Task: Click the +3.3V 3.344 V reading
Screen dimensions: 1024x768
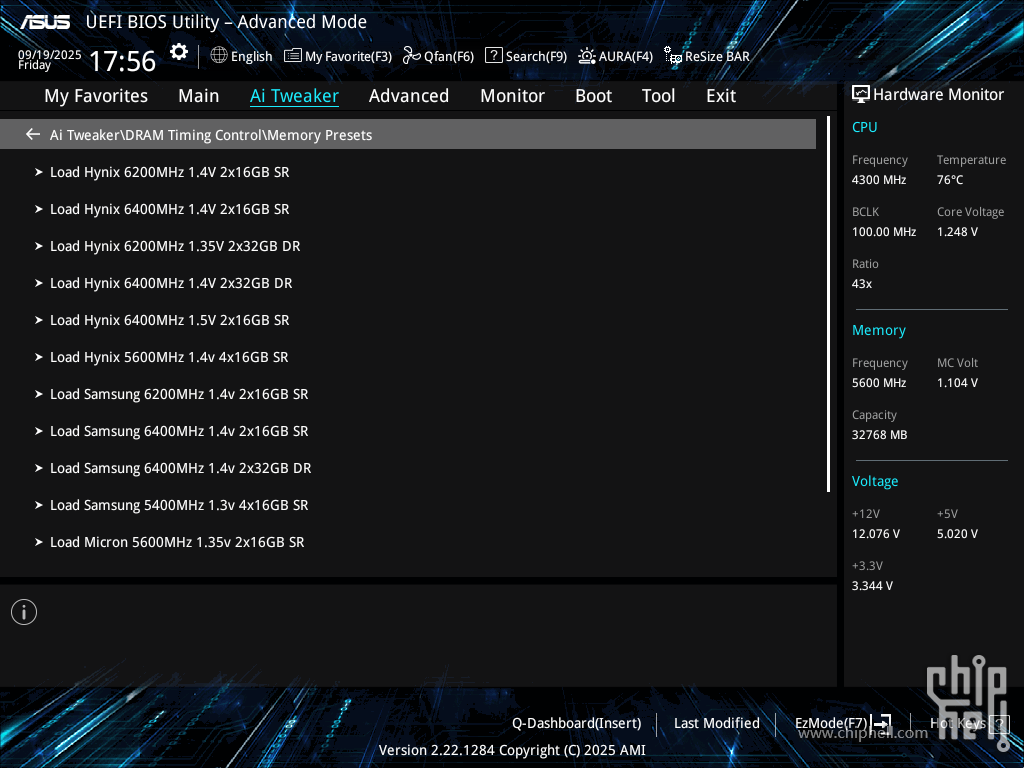Action: point(872,586)
